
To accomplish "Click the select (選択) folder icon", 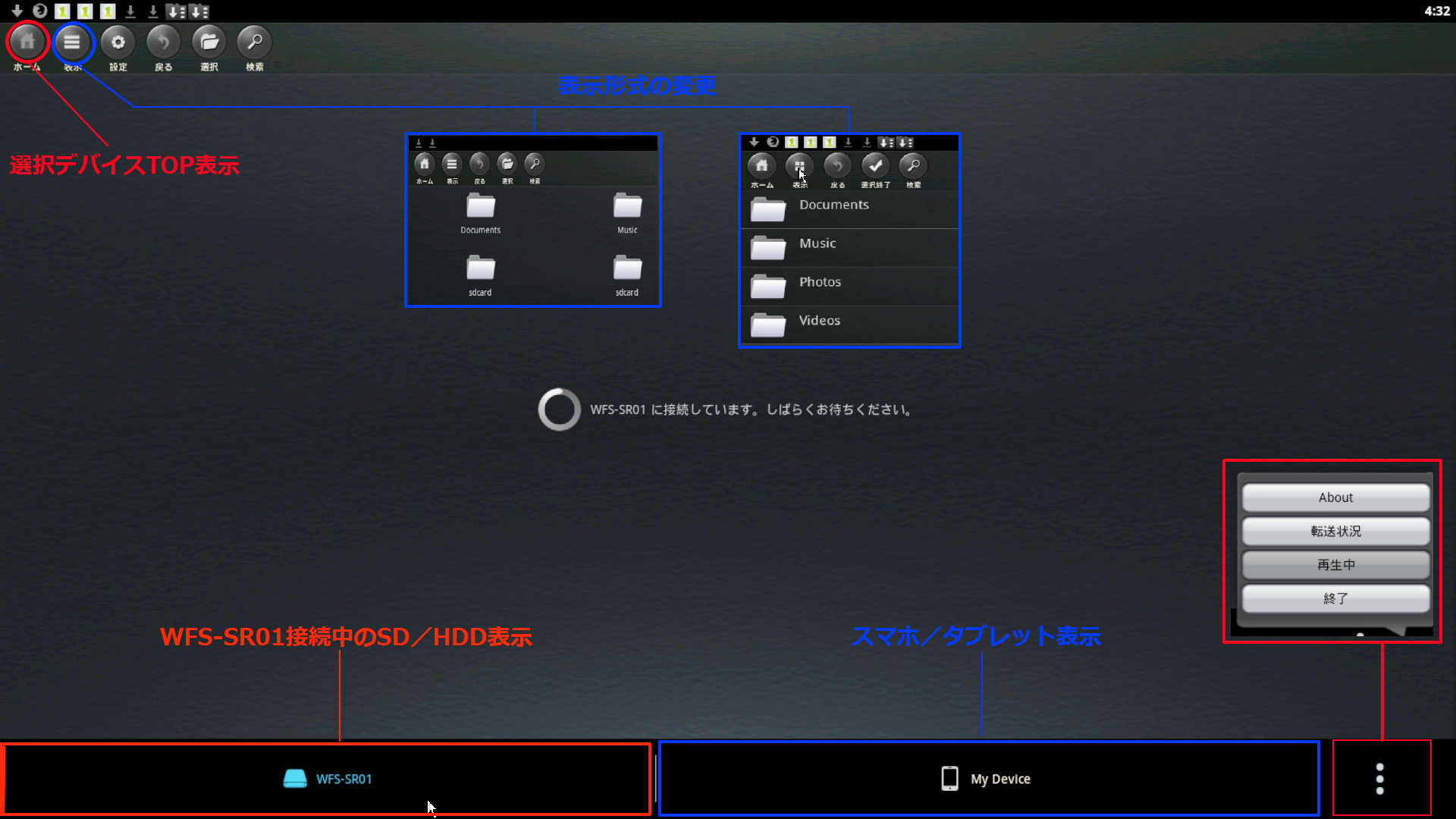I will (x=209, y=42).
